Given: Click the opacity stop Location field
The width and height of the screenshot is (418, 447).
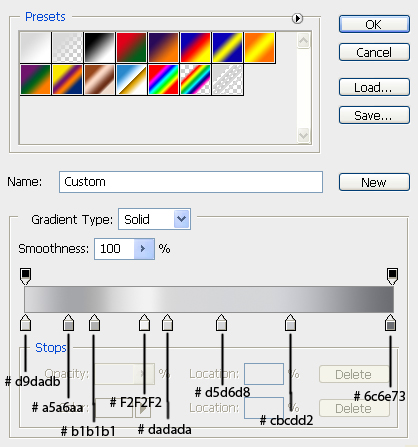Looking at the screenshot, I should [x=264, y=374].
